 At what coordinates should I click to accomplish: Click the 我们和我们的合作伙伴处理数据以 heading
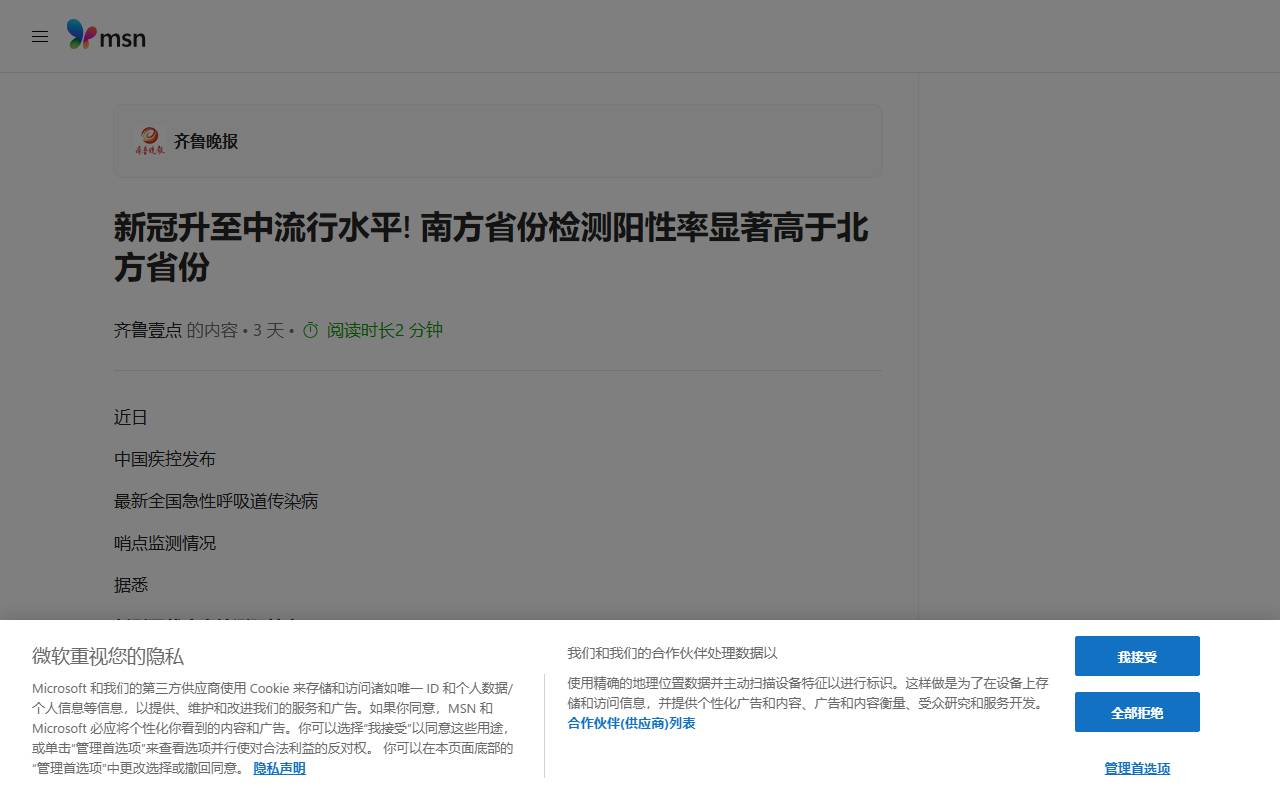pos(672,653)
